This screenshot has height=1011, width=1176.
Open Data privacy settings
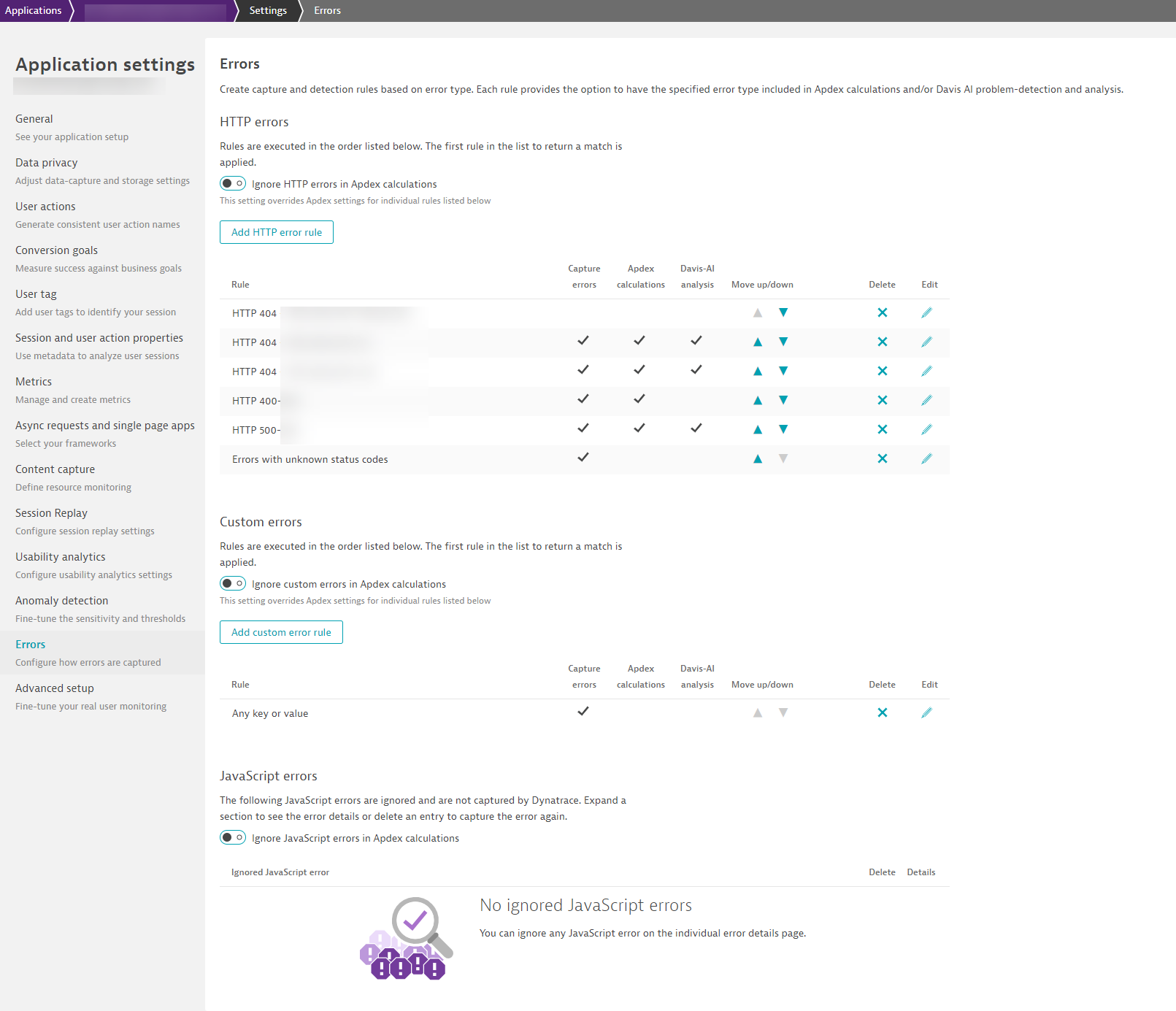point(46,163)
